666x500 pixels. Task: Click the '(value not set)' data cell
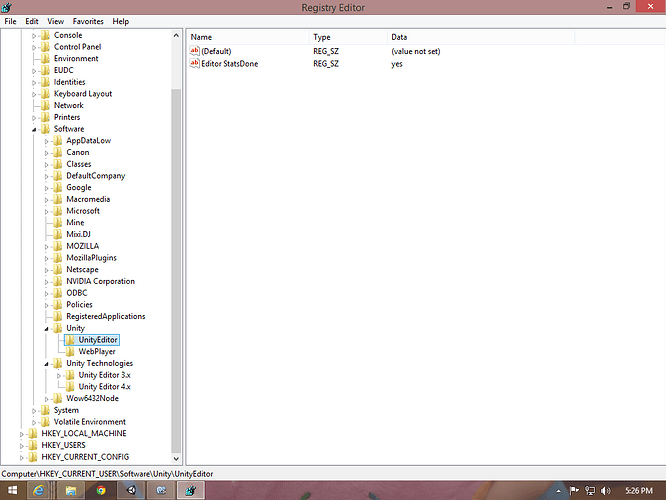point(416,51)
